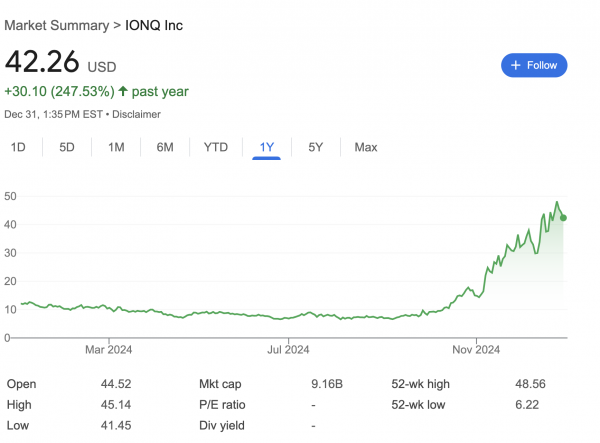Select the YTD tab
This screenshot has height=443, width=600.
(x=216, y=147)
